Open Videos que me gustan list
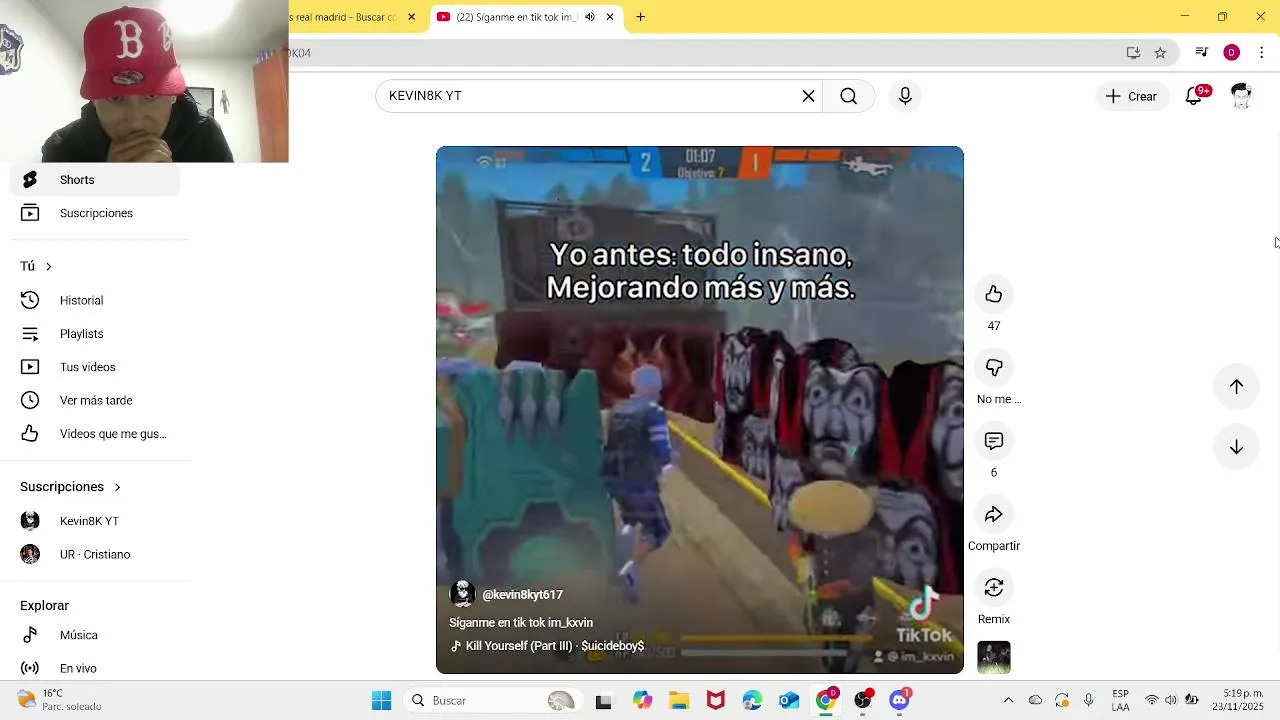Image resolution: width=1280 pixels, height=720 pixels. [x=95, y=434]
